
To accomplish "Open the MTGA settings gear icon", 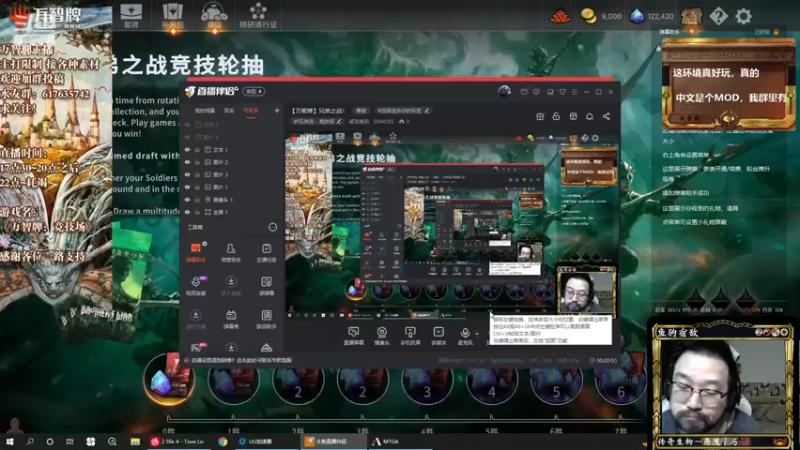I will (743, 16).
